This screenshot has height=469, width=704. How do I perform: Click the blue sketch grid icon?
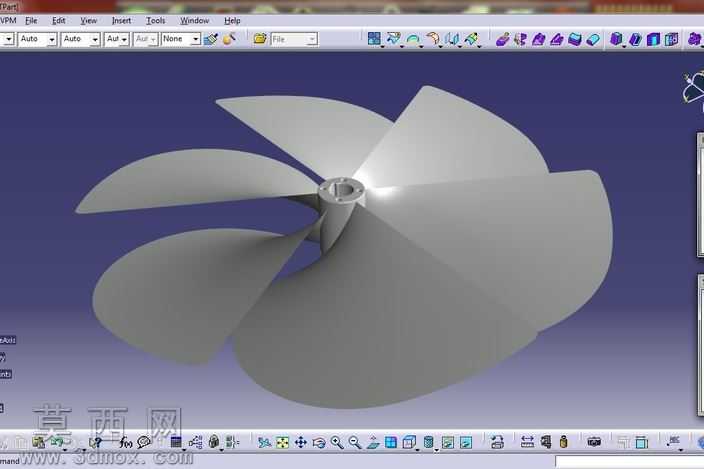pos(374,39)
